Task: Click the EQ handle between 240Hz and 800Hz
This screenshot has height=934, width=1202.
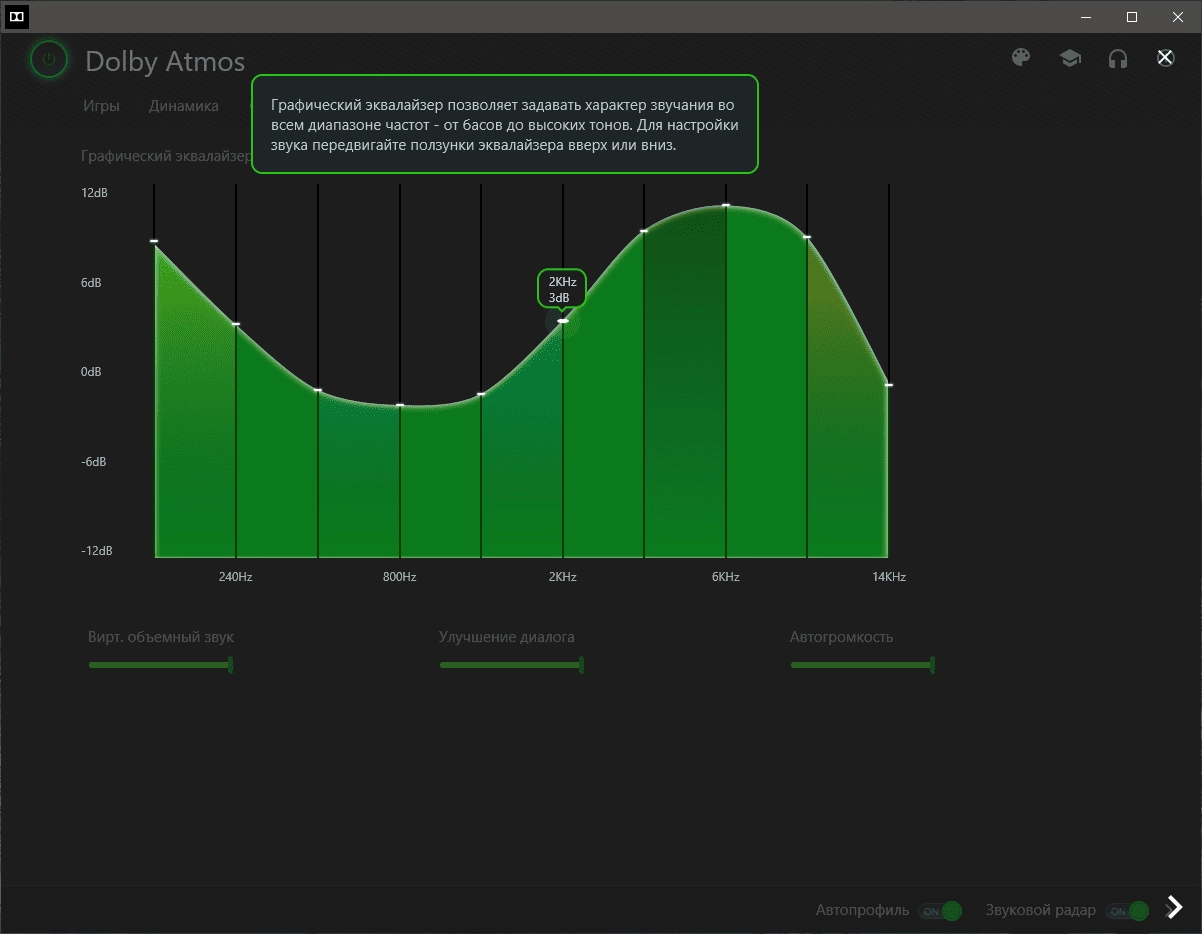Action: [318, 390]
